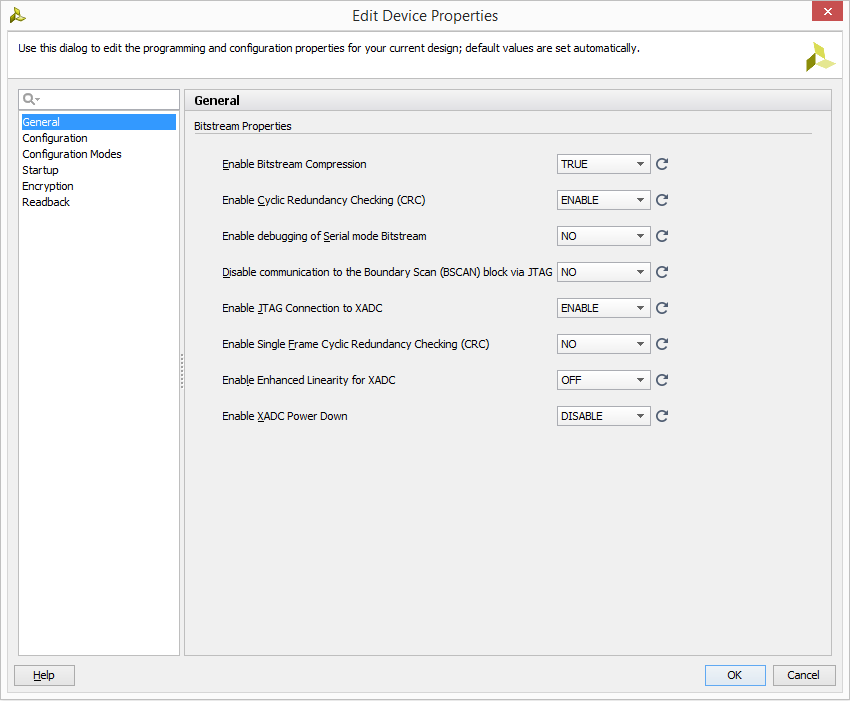Click Cancel to discard changes

803,675
